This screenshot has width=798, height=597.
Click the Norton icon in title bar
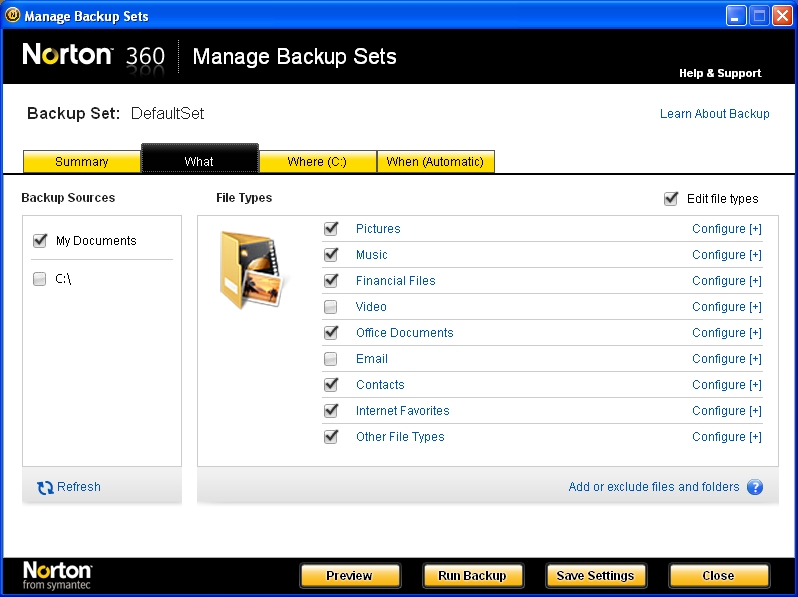tap(12, 15)
